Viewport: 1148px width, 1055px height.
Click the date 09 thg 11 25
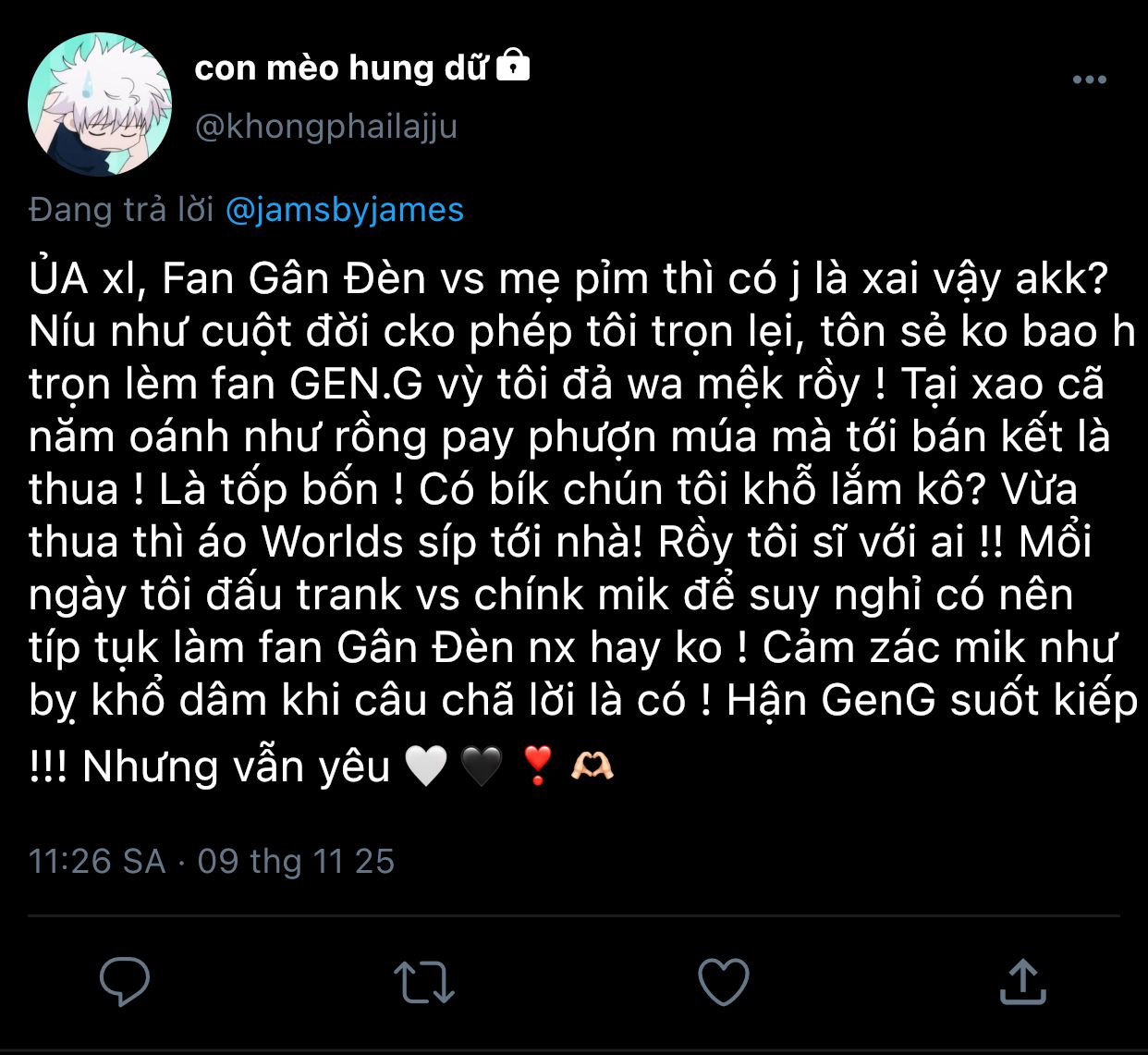tap(296, 861)
